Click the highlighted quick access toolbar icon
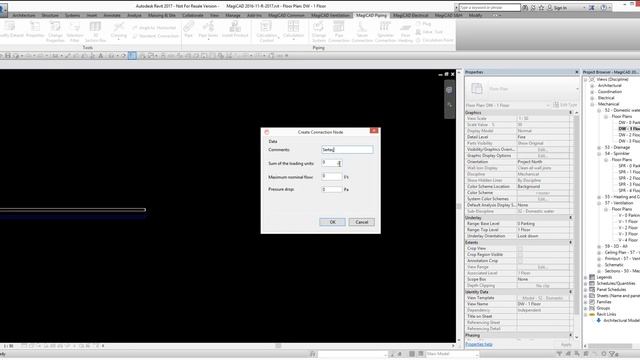Screen dimensions: 640x360 [132, 56]
